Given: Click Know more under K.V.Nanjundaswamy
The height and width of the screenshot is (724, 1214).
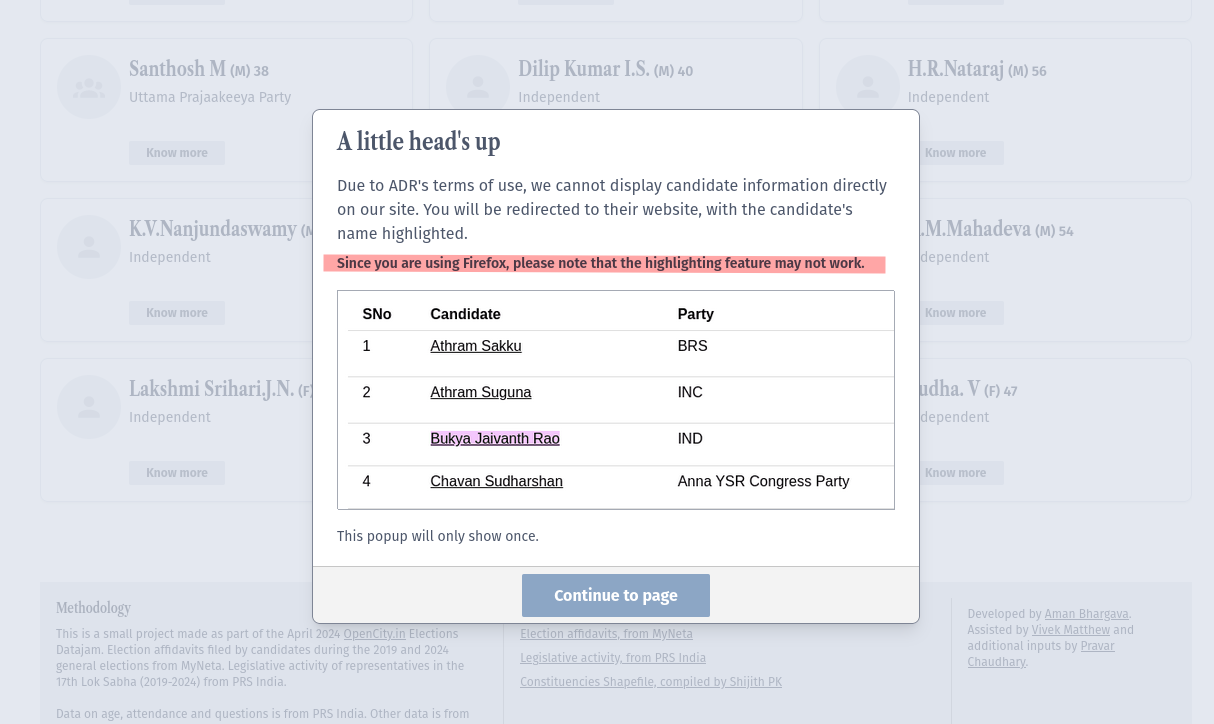Looking at the screenshot, I should pos(177,313).
